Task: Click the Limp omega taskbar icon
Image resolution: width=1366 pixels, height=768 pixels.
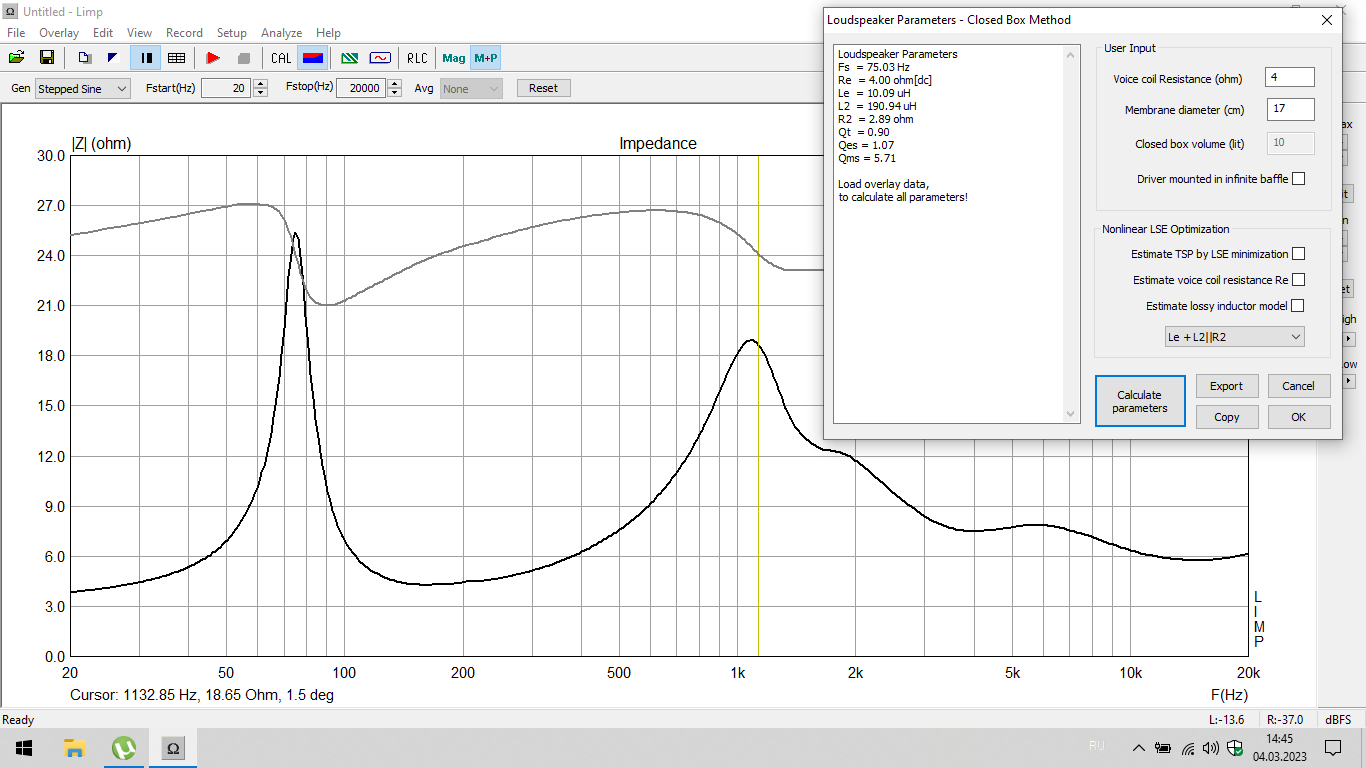Action: point(172,748)
